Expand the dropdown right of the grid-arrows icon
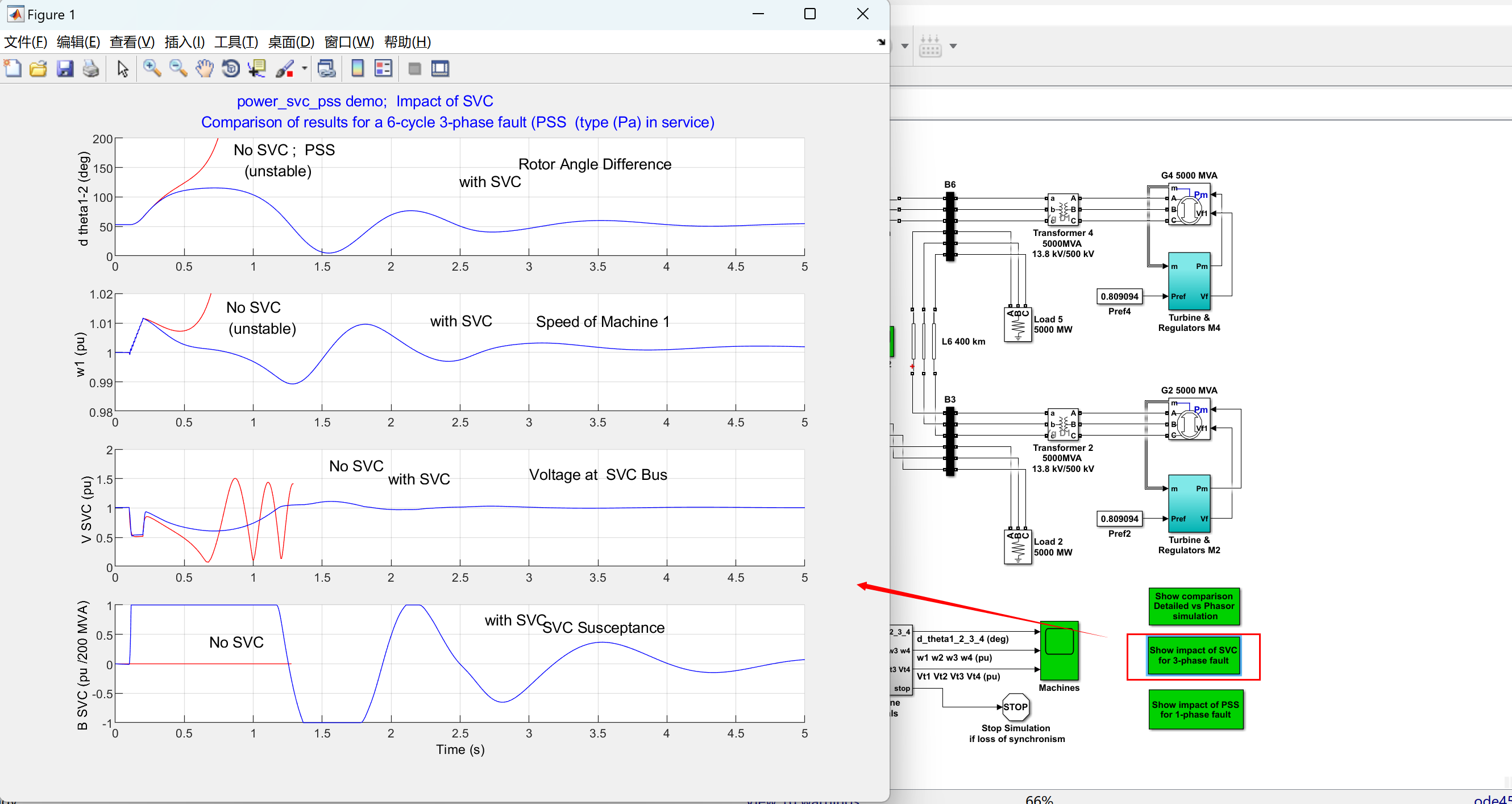Screen dimensions: 1512x804 click(x=953, y=46)
